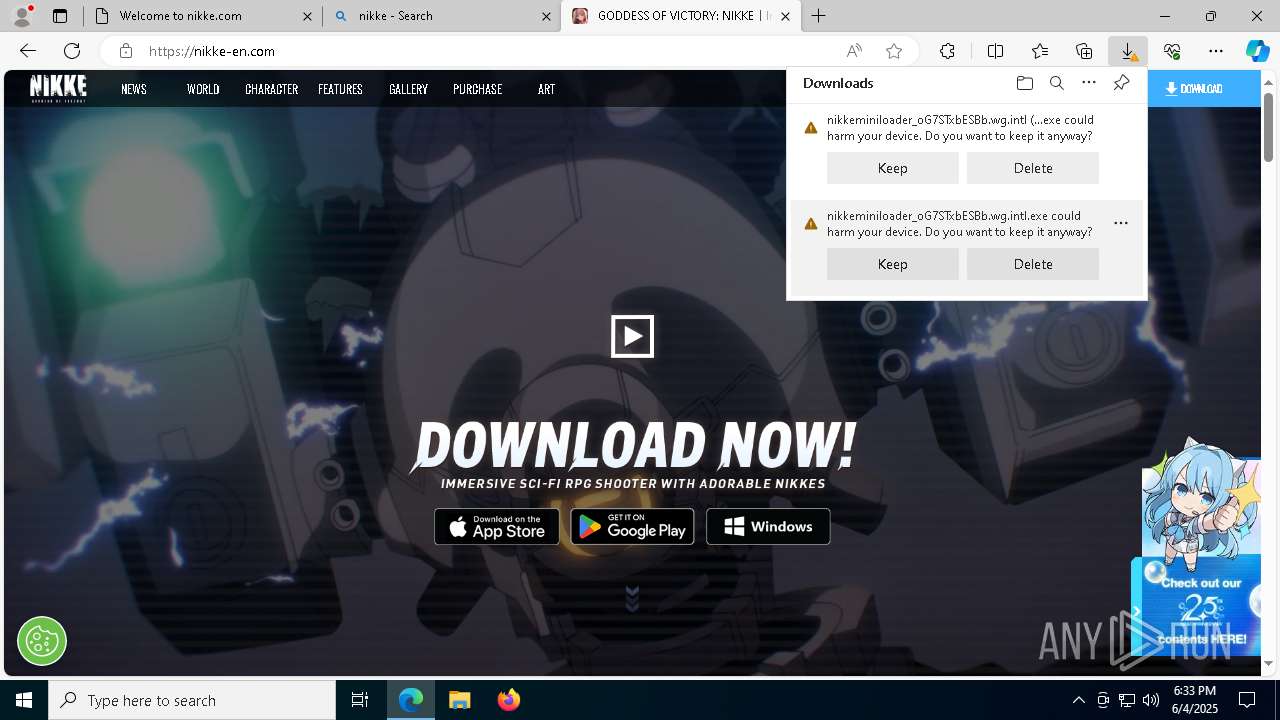The image size is (1280, 720).
Task: Open File Explorer from taskbar
Action: tap(459, 700)
